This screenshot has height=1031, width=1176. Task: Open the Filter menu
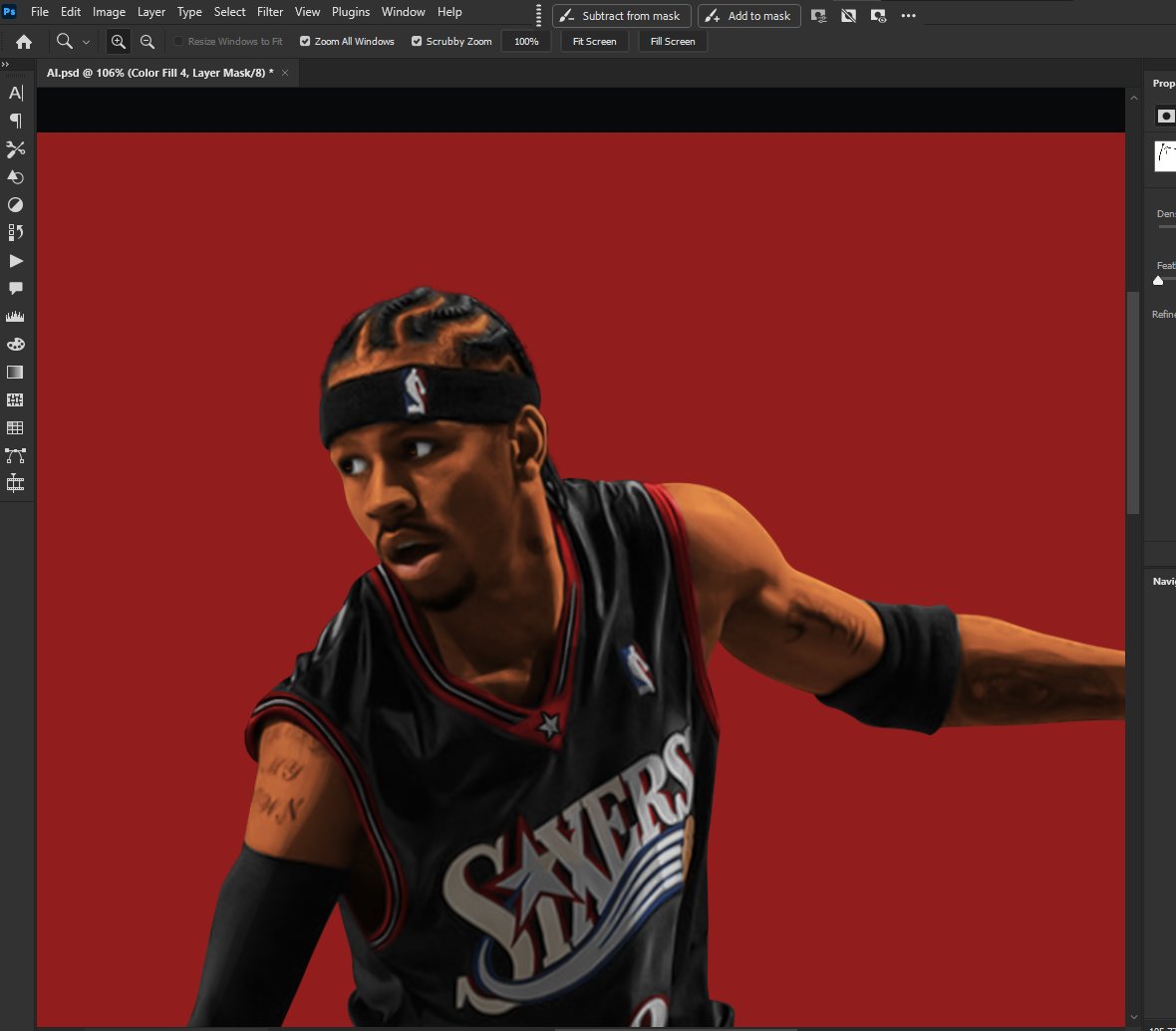[x=270, y=12]
